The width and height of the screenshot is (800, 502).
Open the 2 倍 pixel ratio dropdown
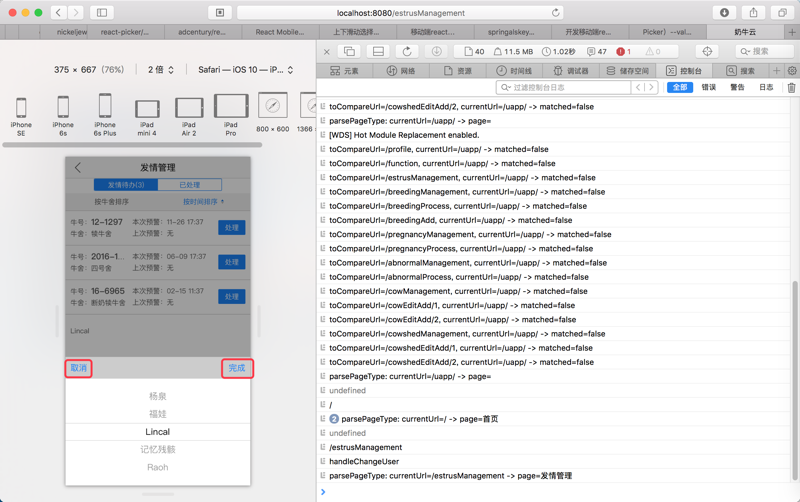tap(161, 69)
